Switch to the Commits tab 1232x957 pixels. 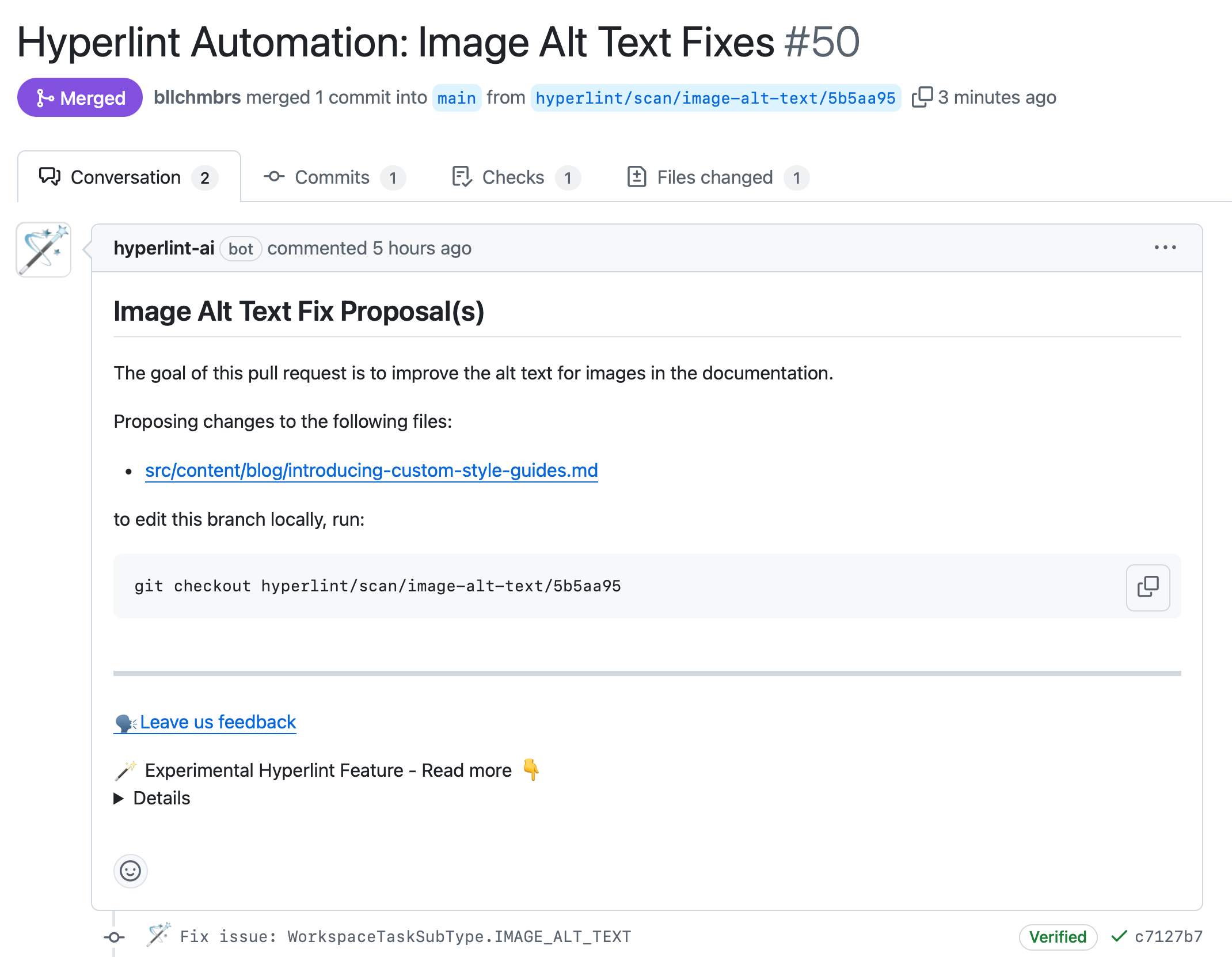[333, 177]
